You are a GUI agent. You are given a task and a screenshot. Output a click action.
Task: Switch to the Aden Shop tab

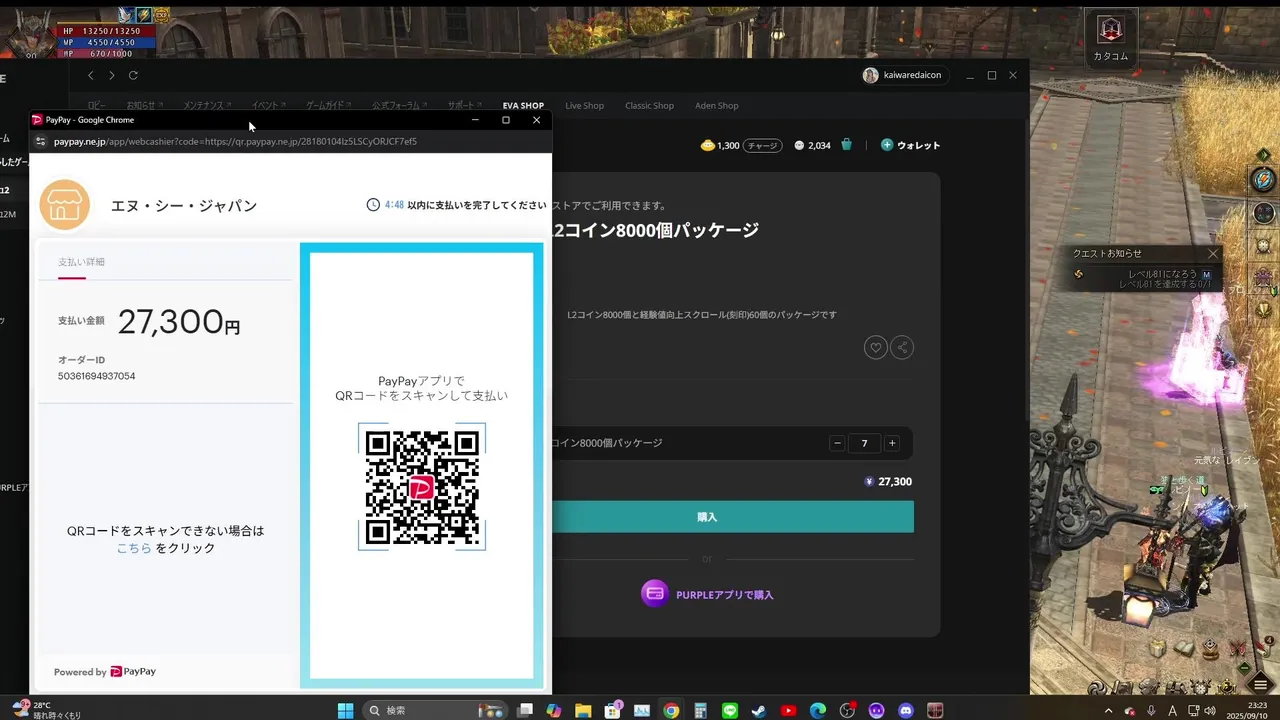pyautogui.click(x=716, y=105)
